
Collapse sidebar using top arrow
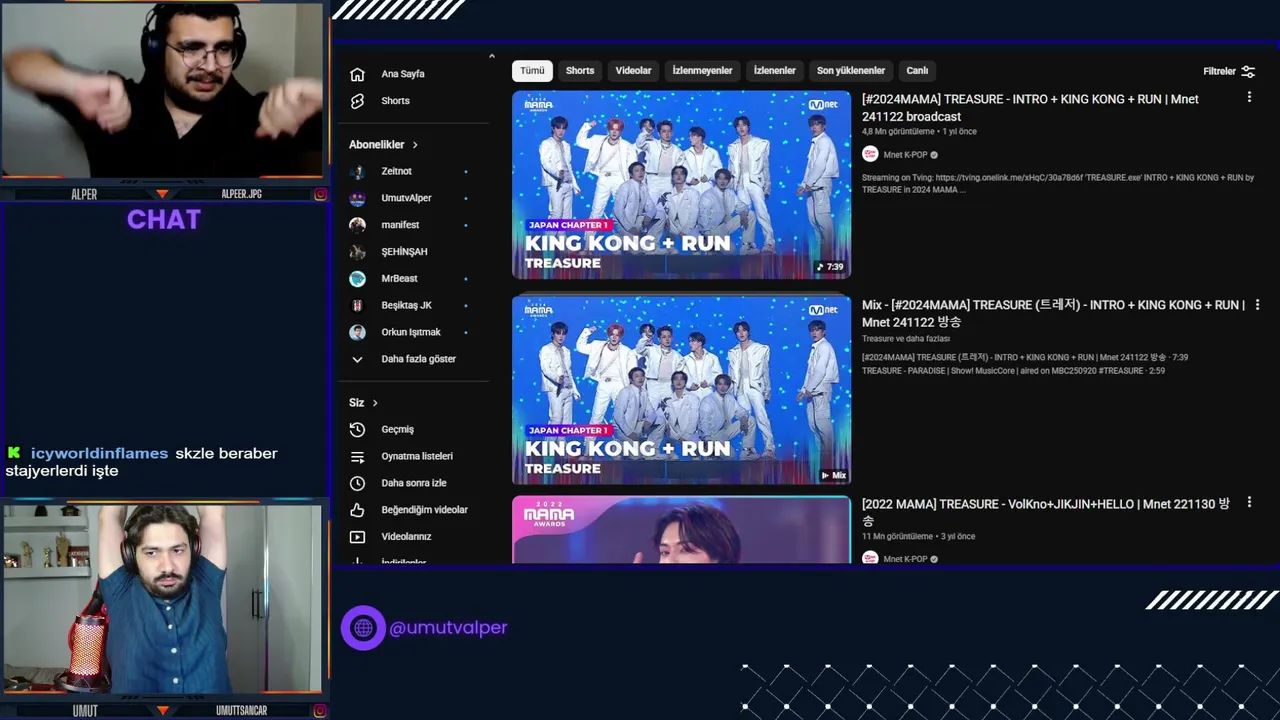point(491,56)
